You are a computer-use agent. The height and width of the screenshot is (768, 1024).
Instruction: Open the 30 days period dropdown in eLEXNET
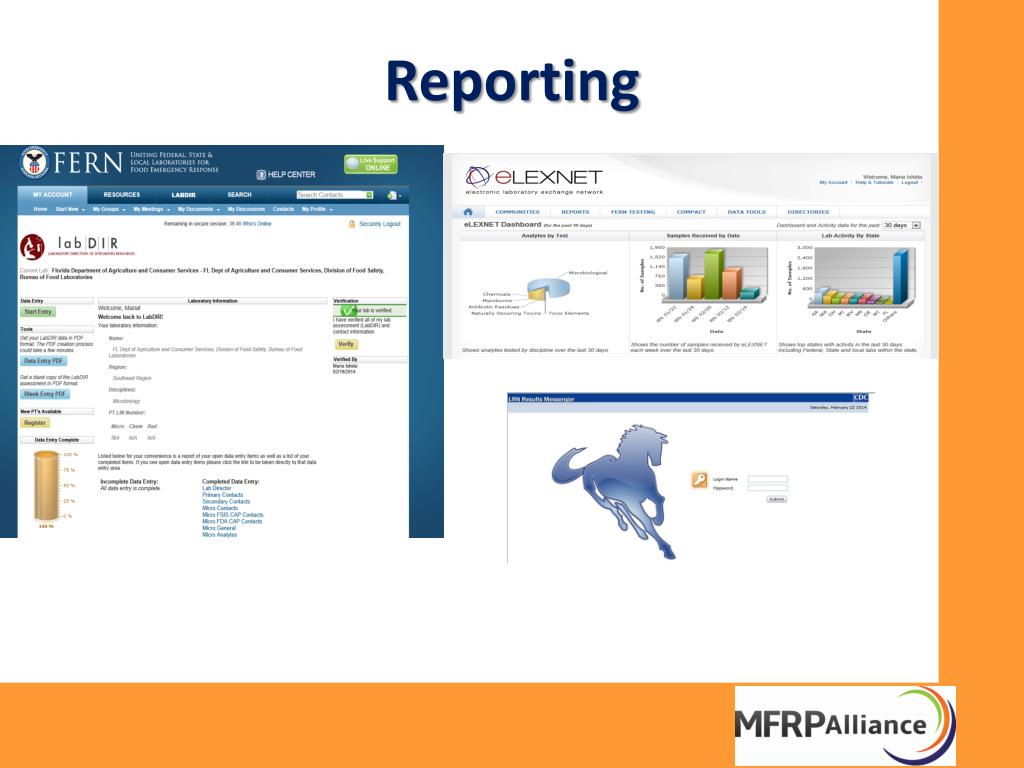[x=902, y=225]
